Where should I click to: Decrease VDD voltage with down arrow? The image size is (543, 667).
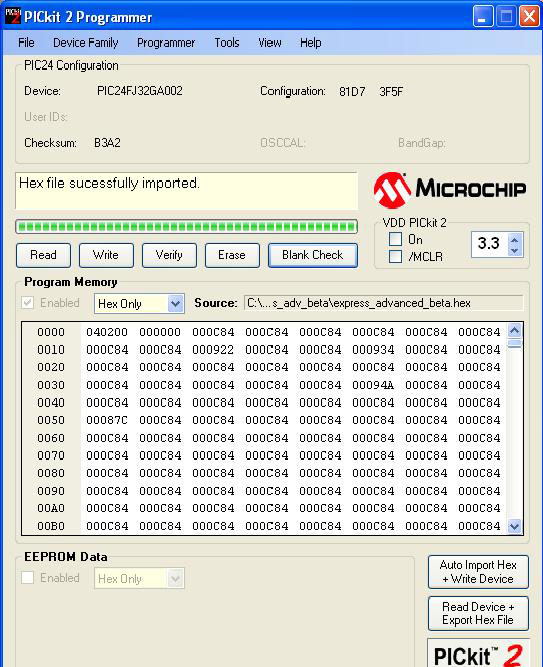tap(514, 251)
